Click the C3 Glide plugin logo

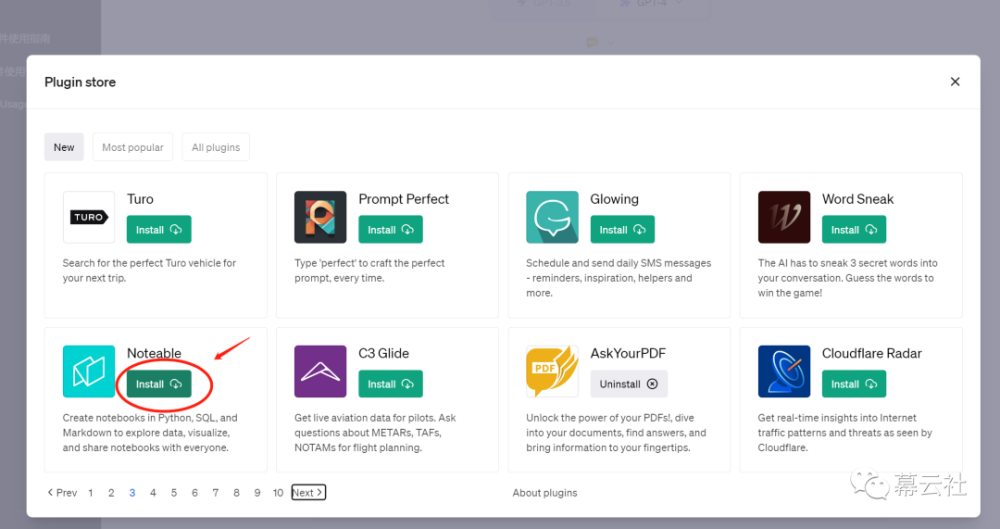click(x=320, y=371)
